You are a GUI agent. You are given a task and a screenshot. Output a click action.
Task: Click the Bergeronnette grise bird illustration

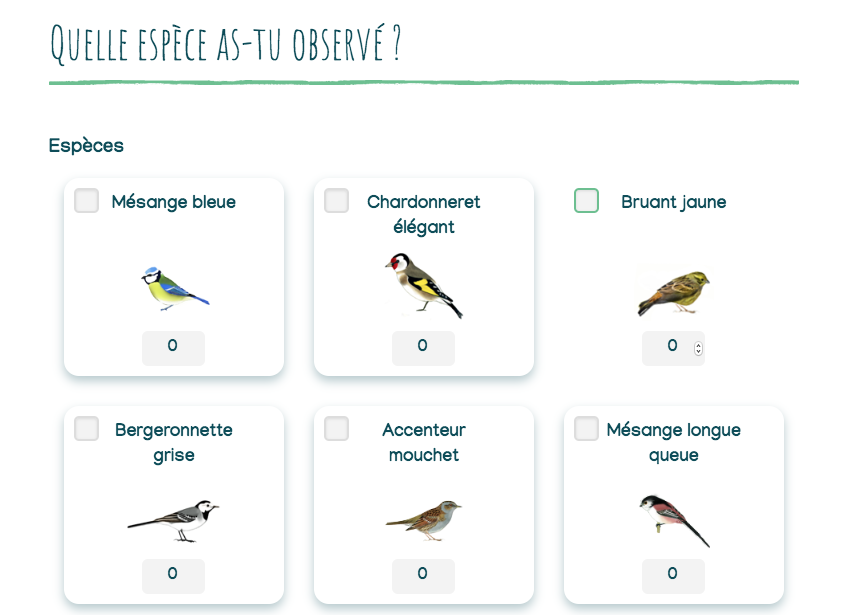pos(173,520)
